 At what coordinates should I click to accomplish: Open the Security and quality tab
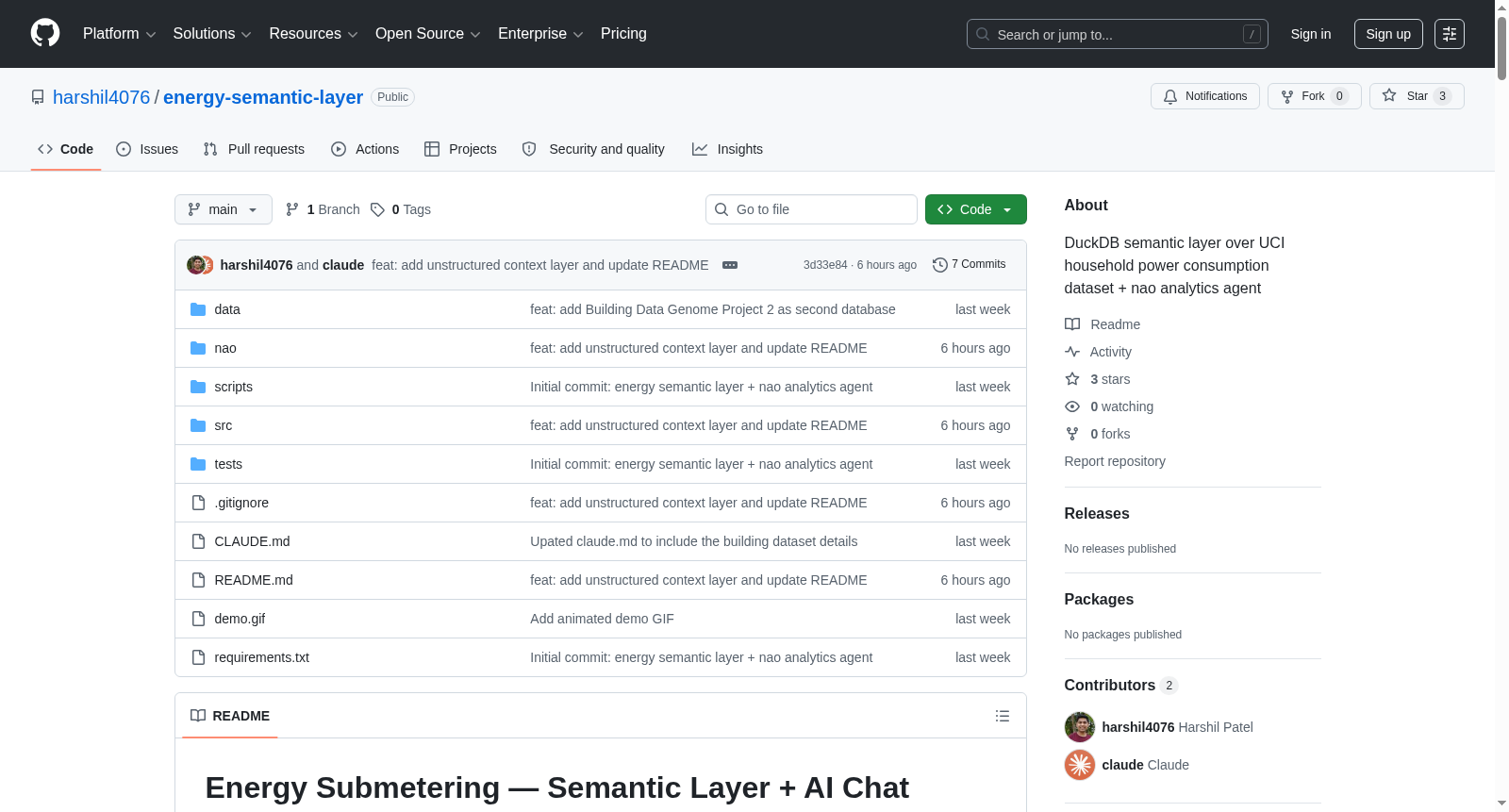(593, 149)
